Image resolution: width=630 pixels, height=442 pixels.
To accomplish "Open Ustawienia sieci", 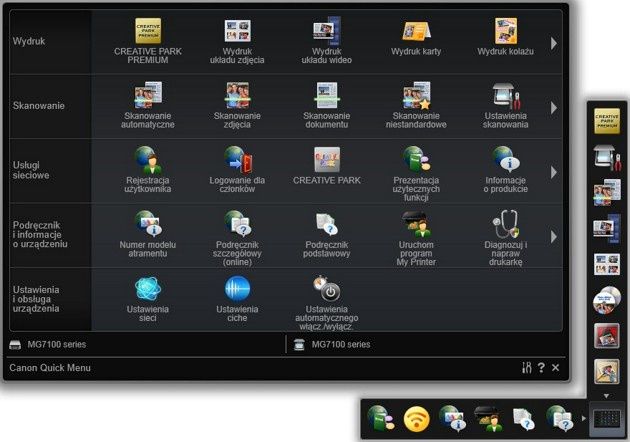I will click(148, 299).
